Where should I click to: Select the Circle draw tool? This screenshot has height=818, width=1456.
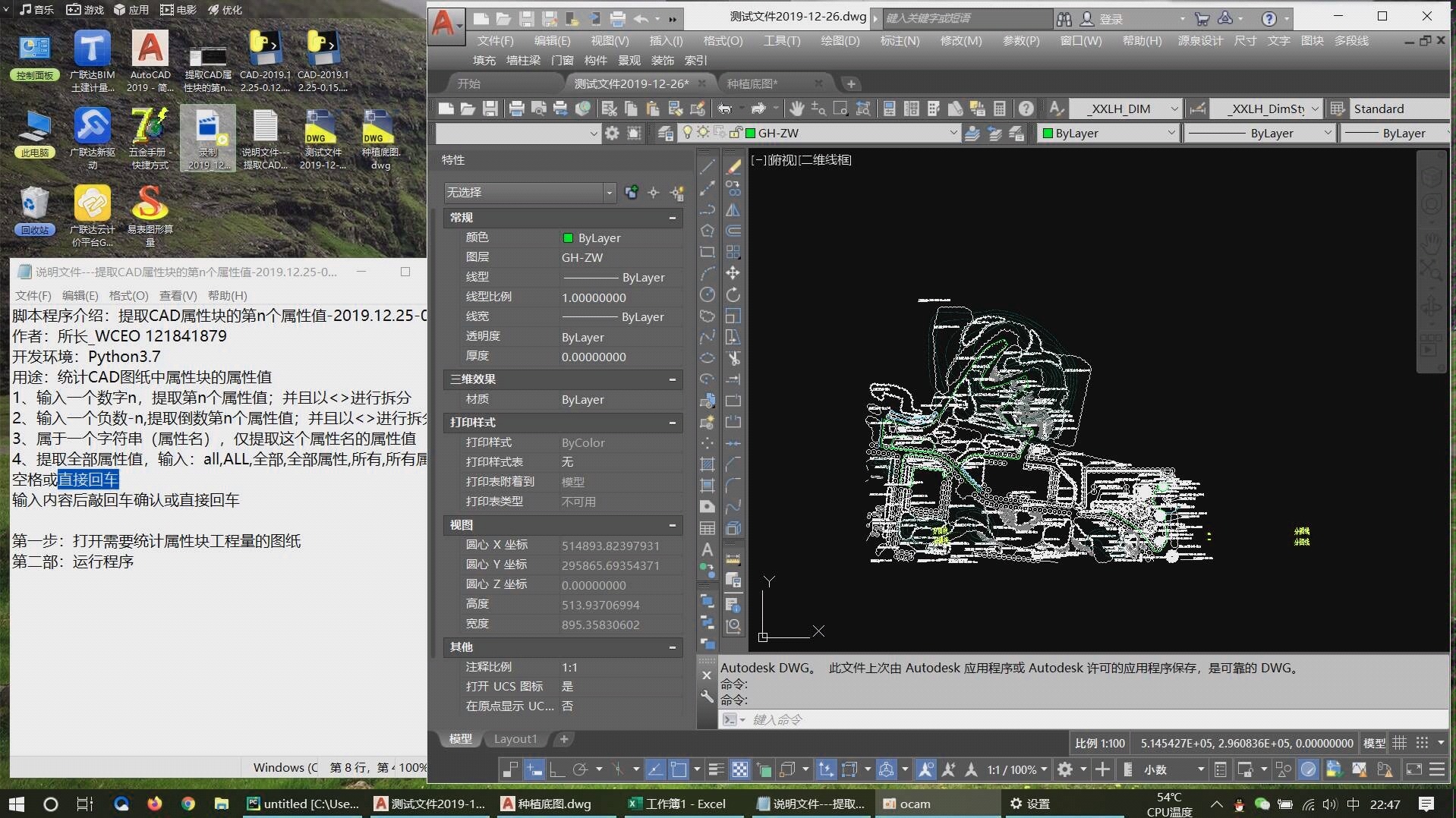pyautogui.click(x=707, y=294)
